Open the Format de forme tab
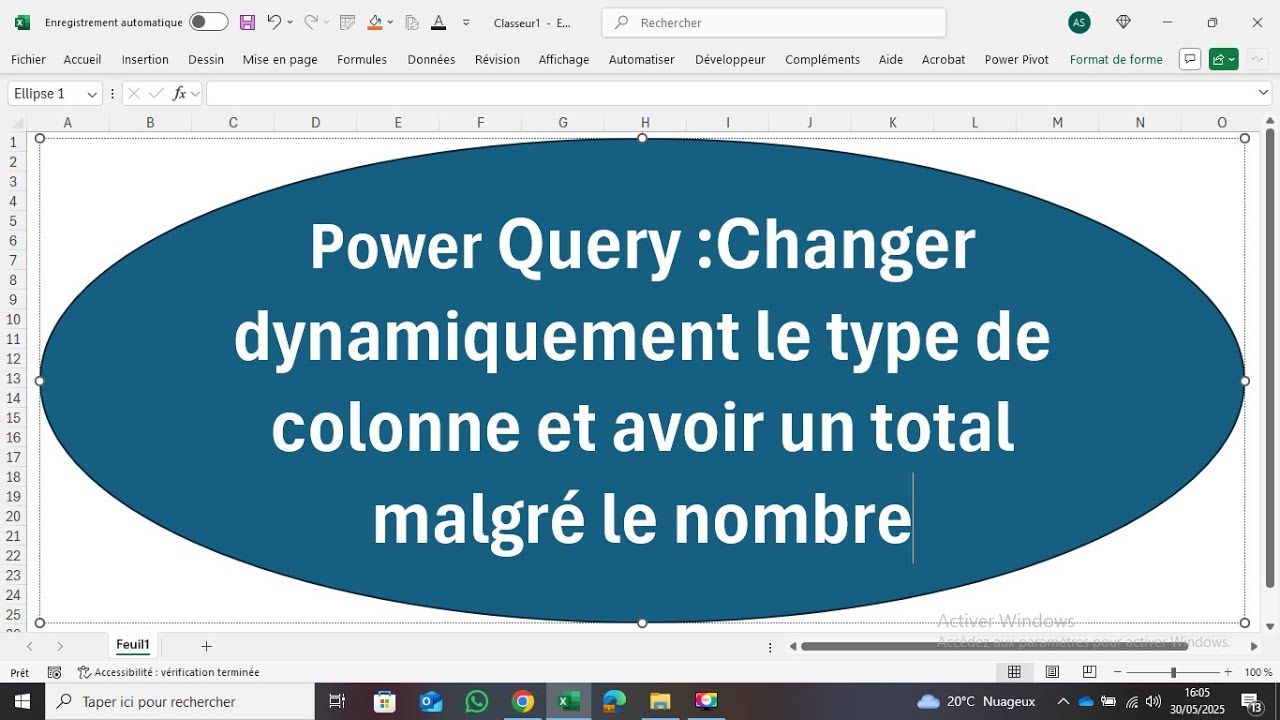The height and width of the screenshot is (720, 1280). (x=1116, y=59)
